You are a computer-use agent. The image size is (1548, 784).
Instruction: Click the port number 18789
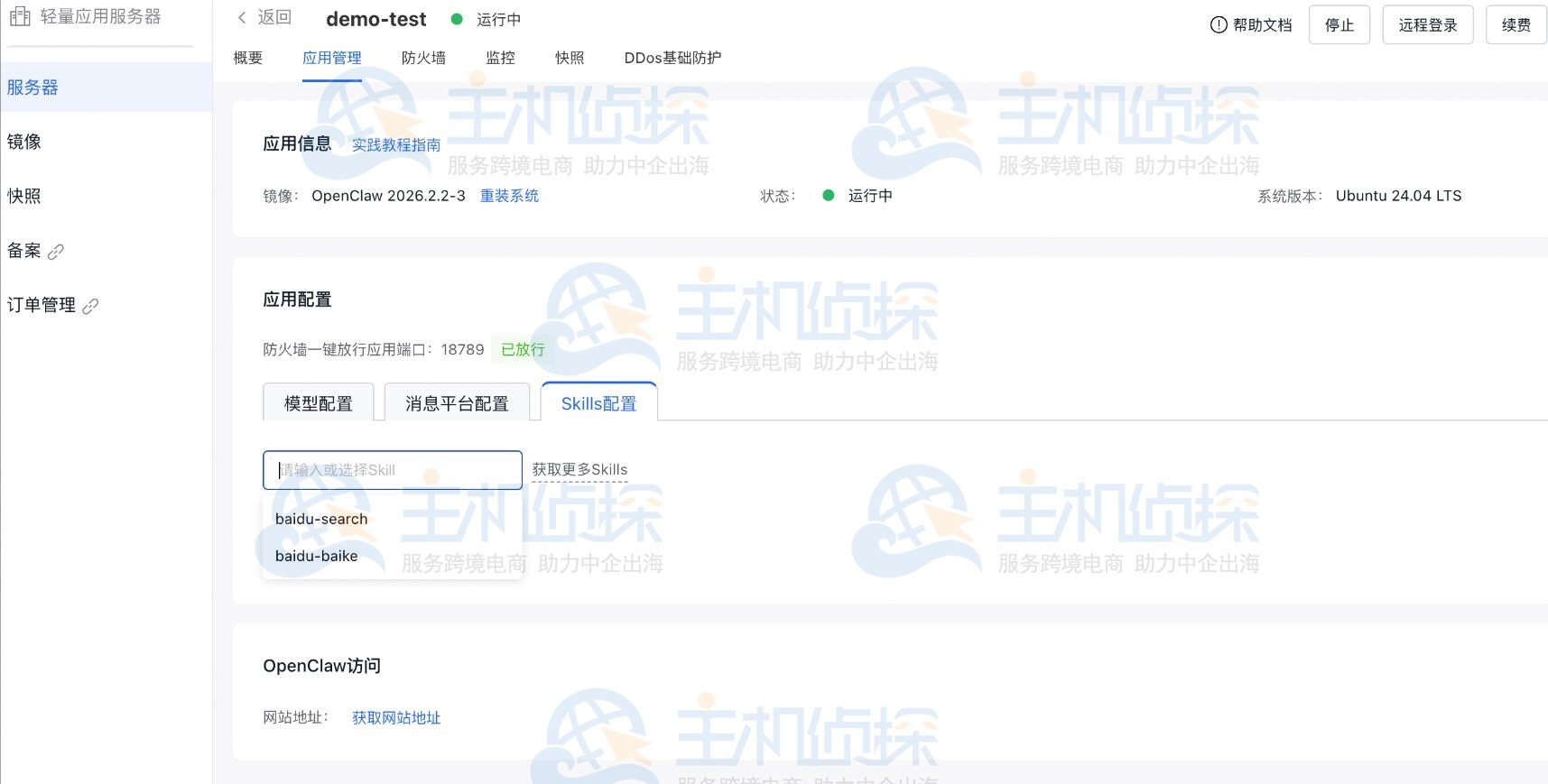click(x=462, y=349)
